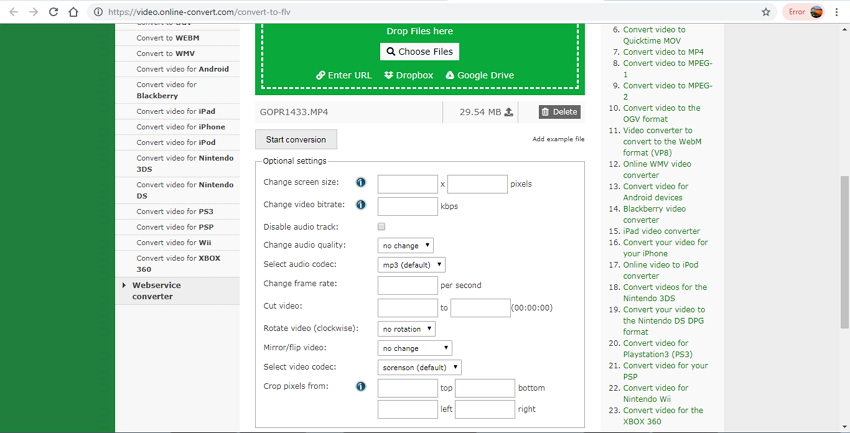Click the Change frame rate input field
The width and height of the screenshot is (850, 433).
[x=407, y=285]
